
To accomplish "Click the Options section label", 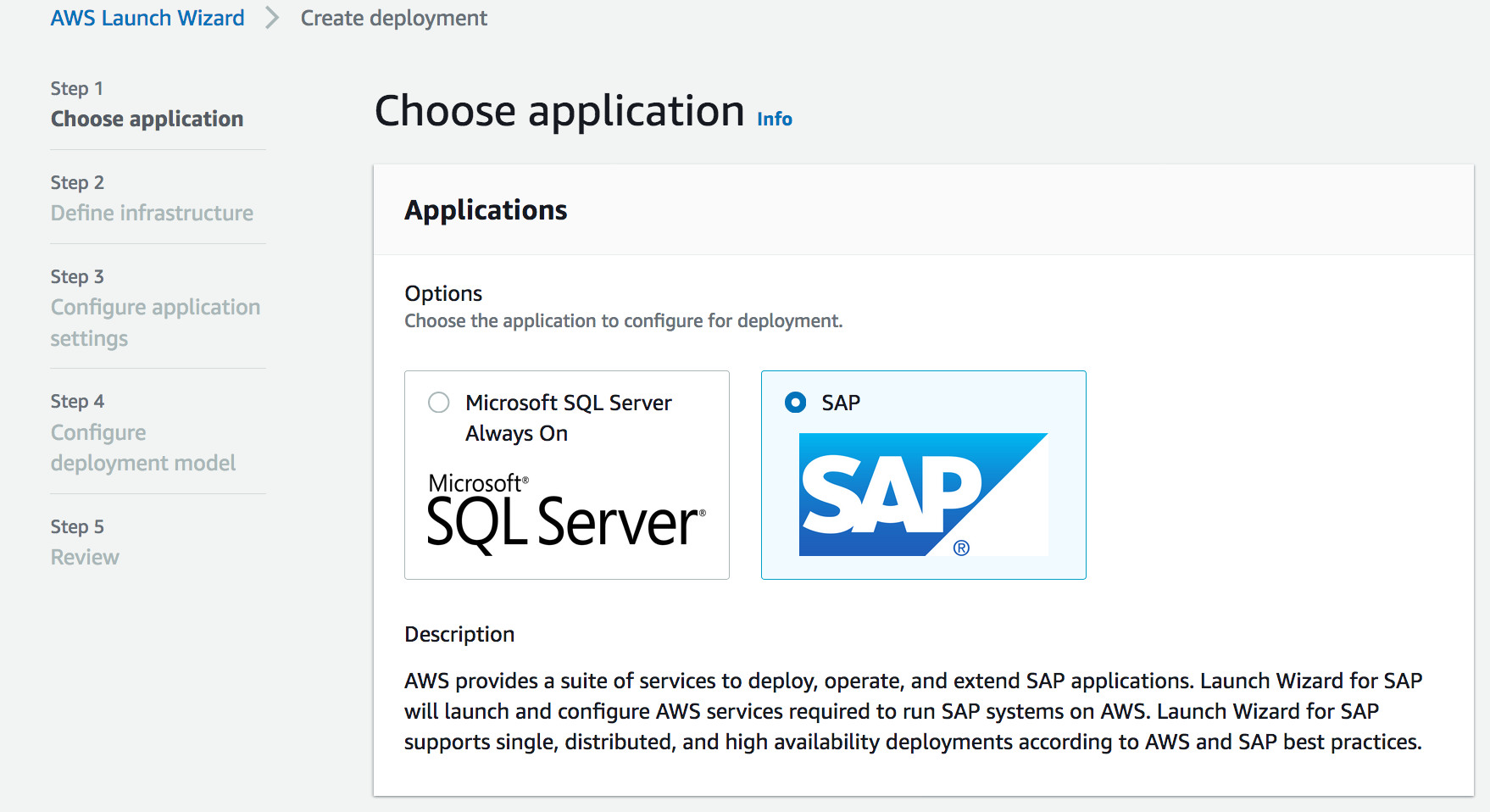I will click(x=443, y=293).
